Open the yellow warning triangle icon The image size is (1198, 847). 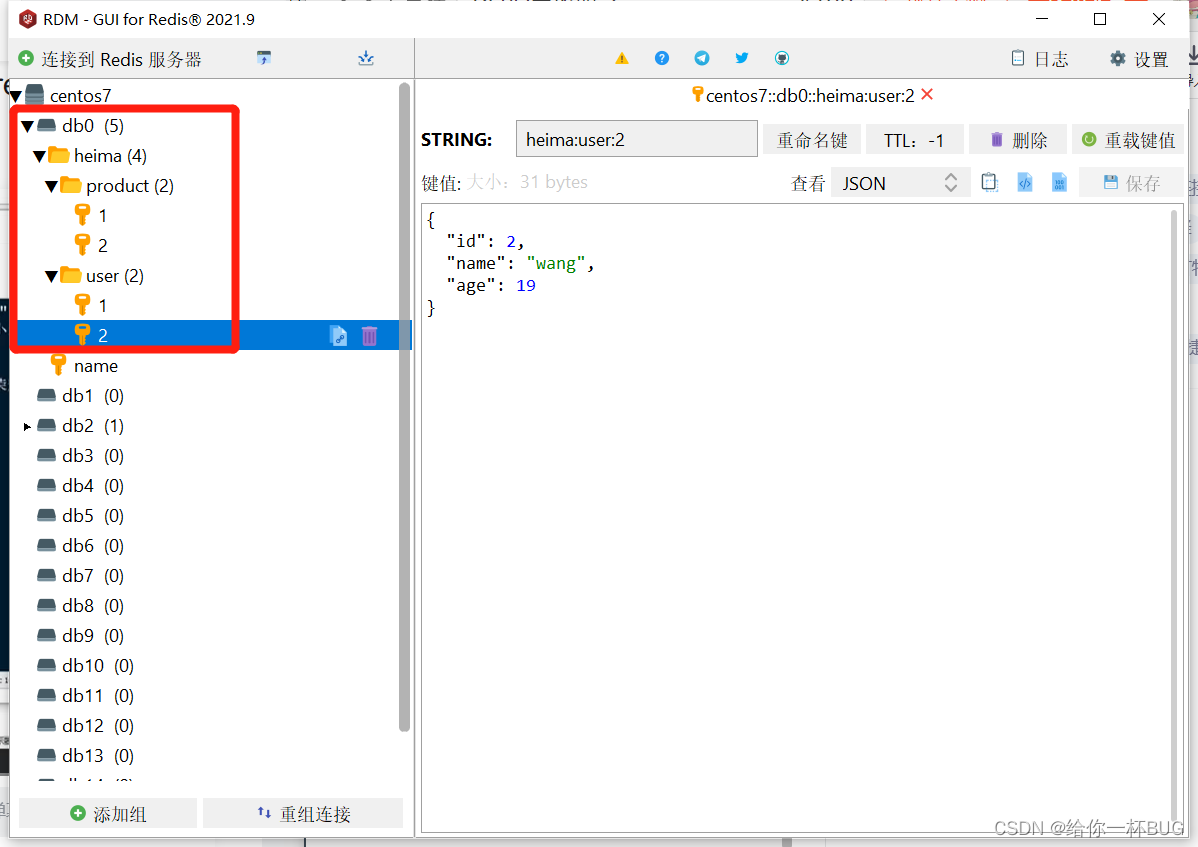(622, 58)
